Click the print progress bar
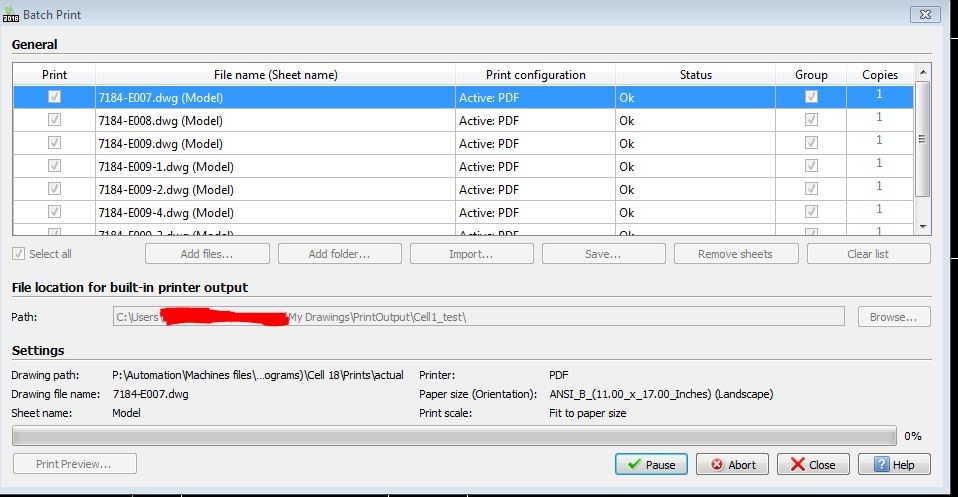This screenshot has width=958, height=497. pos(454,435)
